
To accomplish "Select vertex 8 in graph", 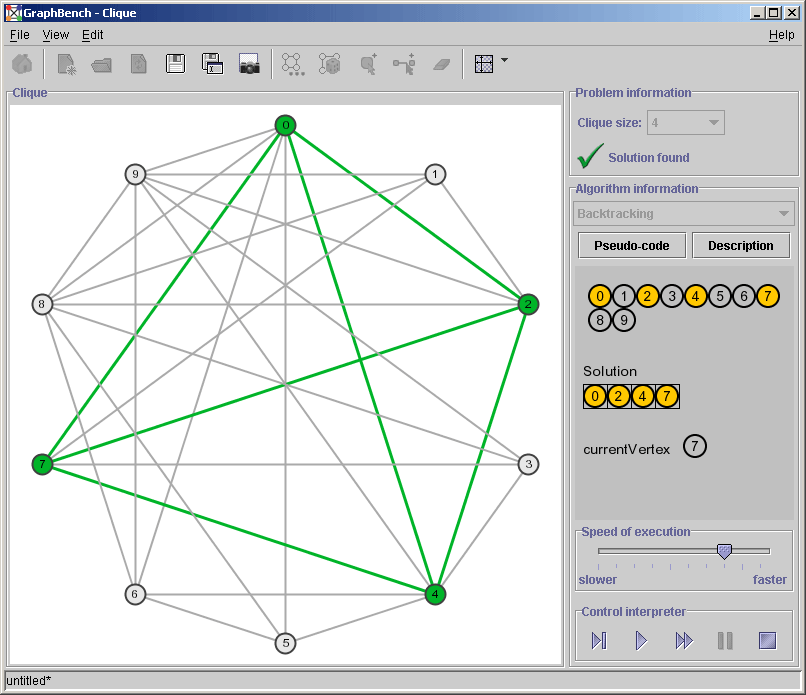I will 42,304.
